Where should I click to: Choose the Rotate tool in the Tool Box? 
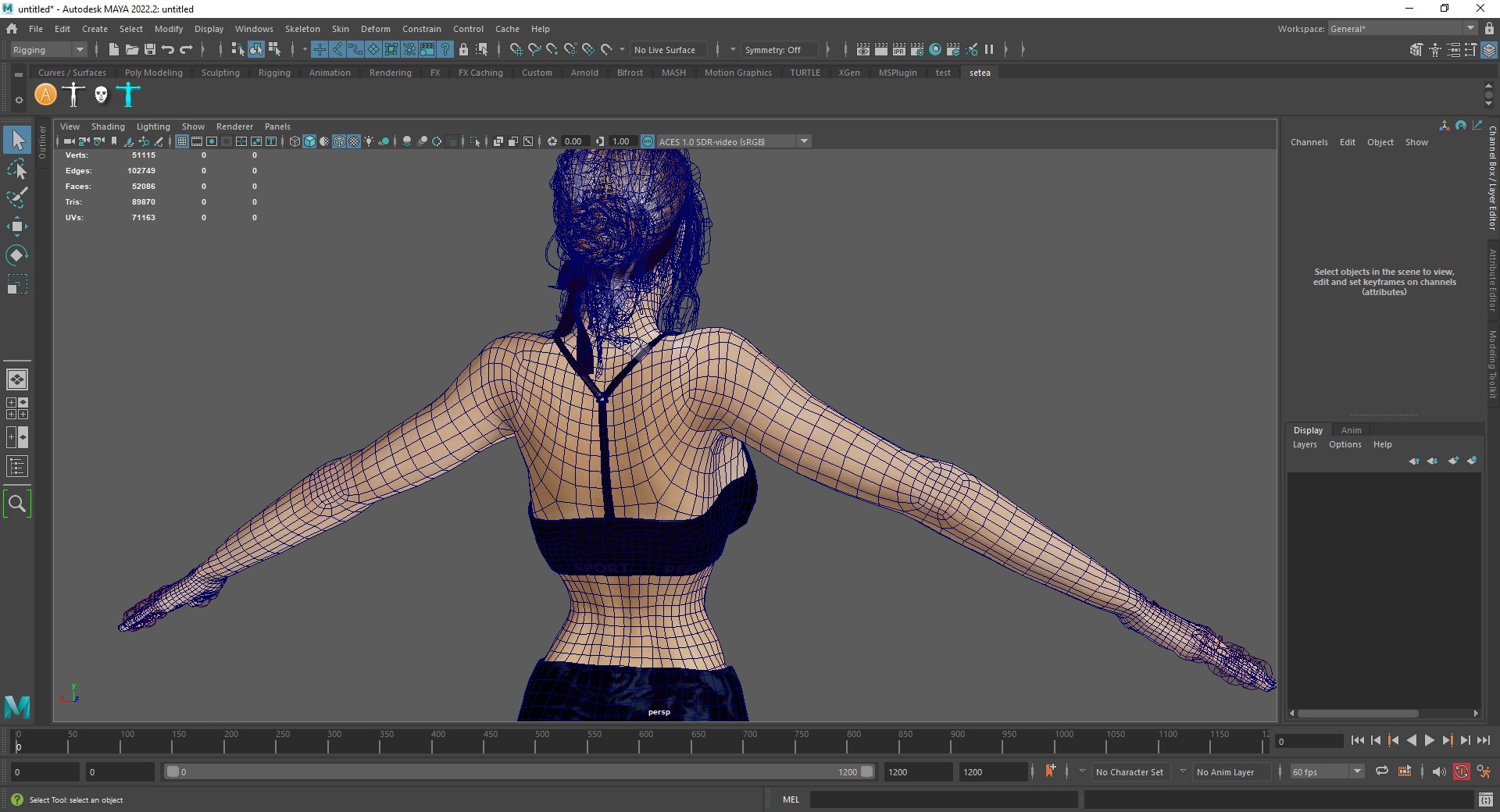point(17,255)
